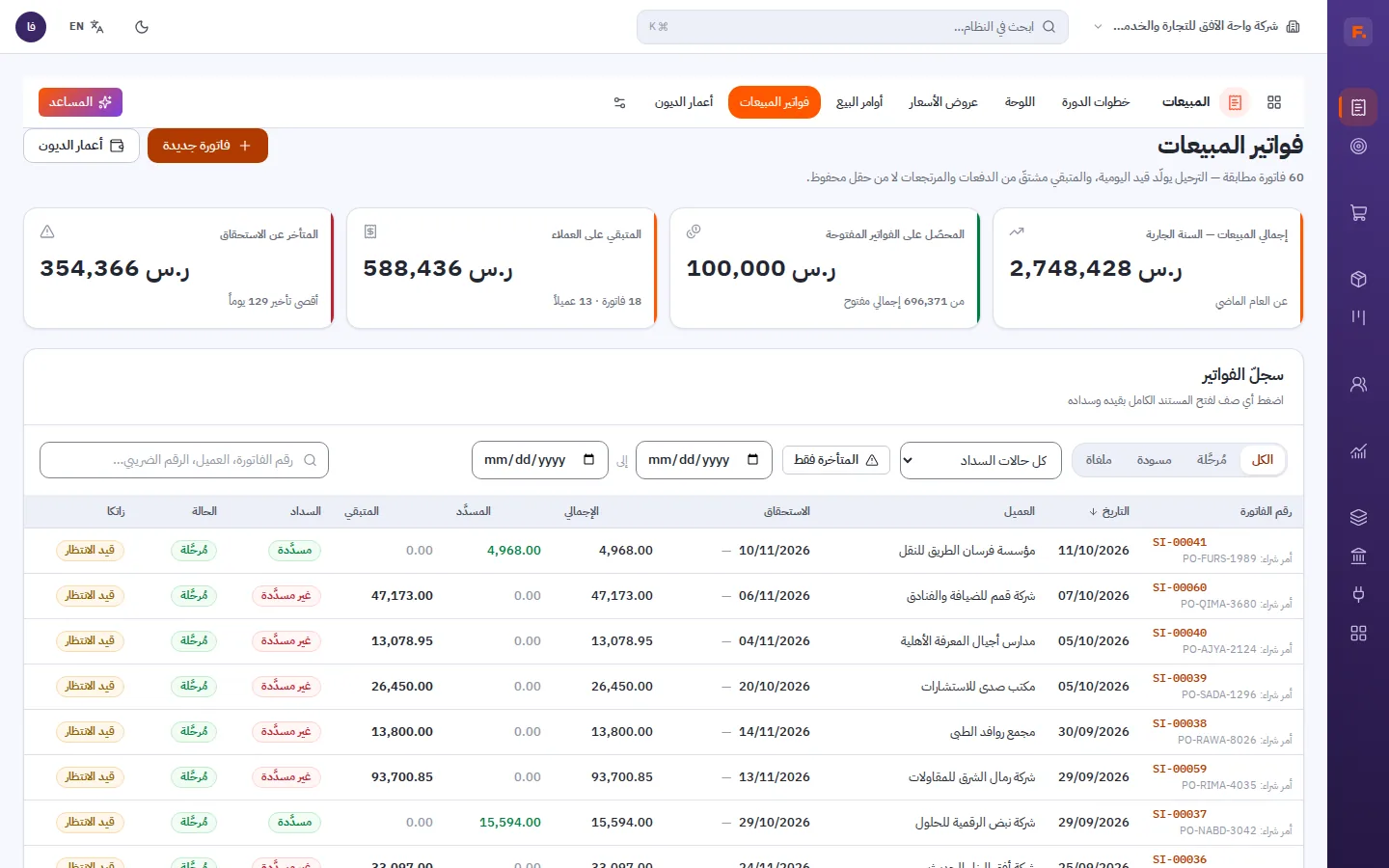Open the invoices icon in right sidebar

coord(1358,107)
